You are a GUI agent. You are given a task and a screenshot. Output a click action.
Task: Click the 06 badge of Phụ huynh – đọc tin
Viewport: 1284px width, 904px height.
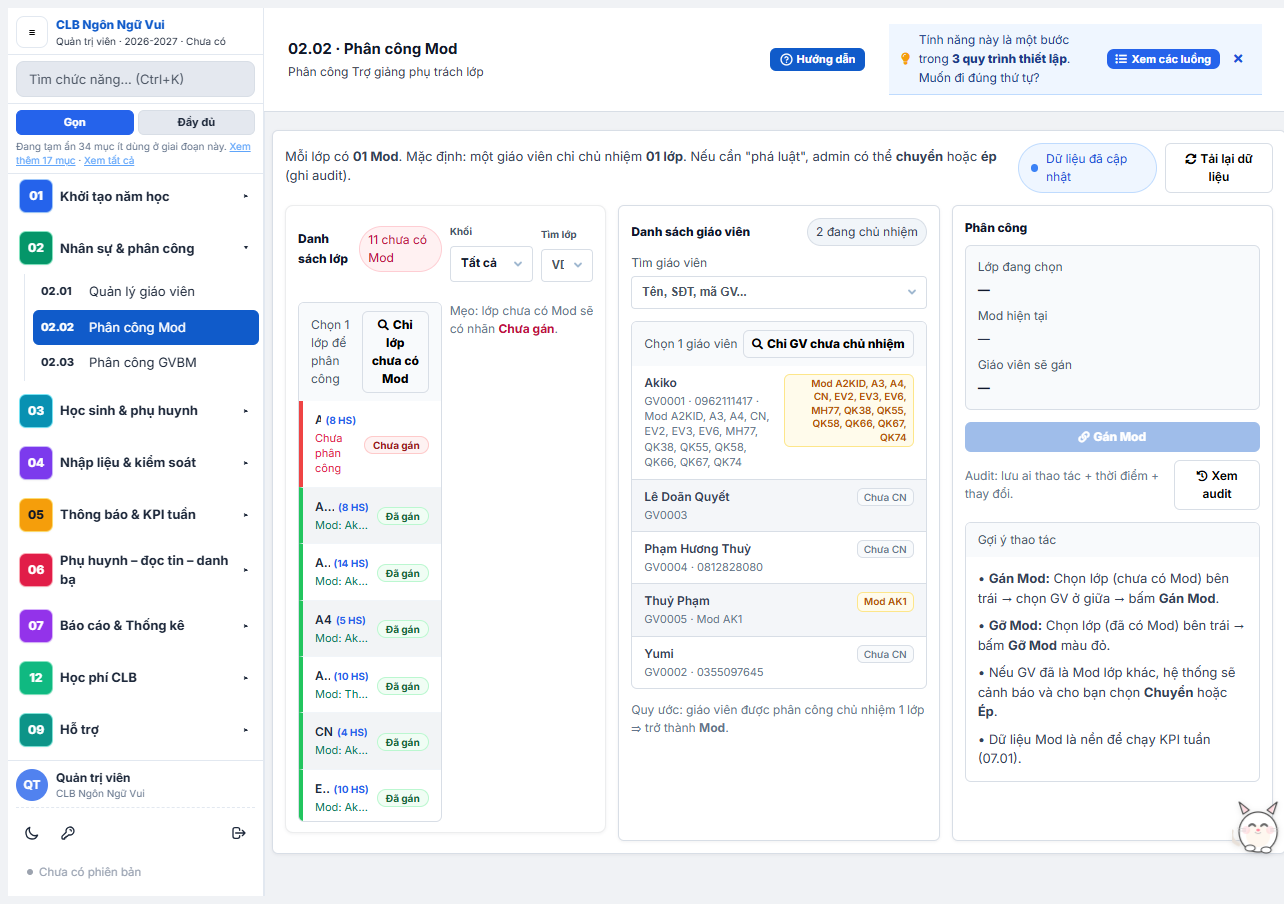click(36, 570)
